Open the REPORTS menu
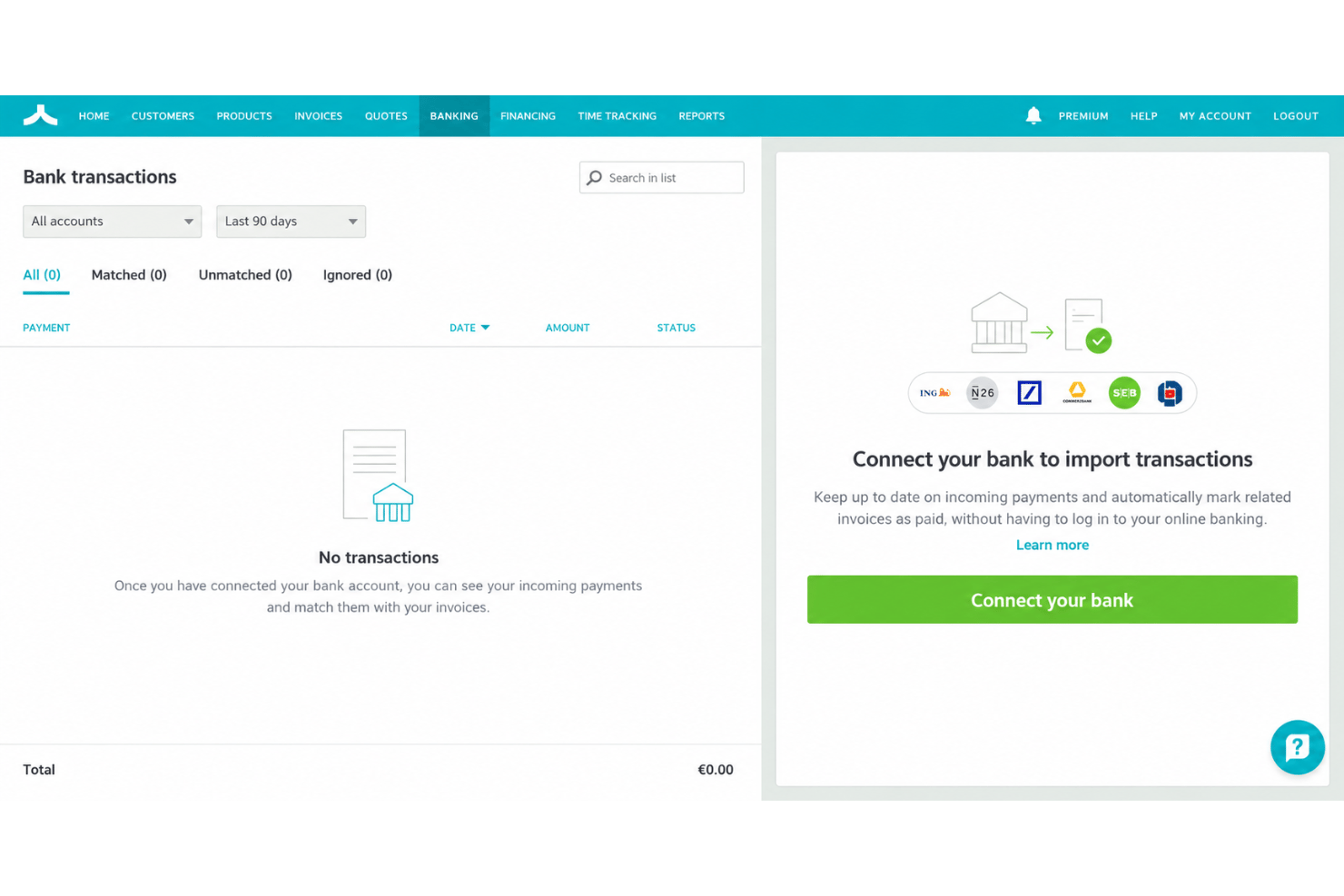Viewport: 1344px width, 896px height. tap(701, 116)
